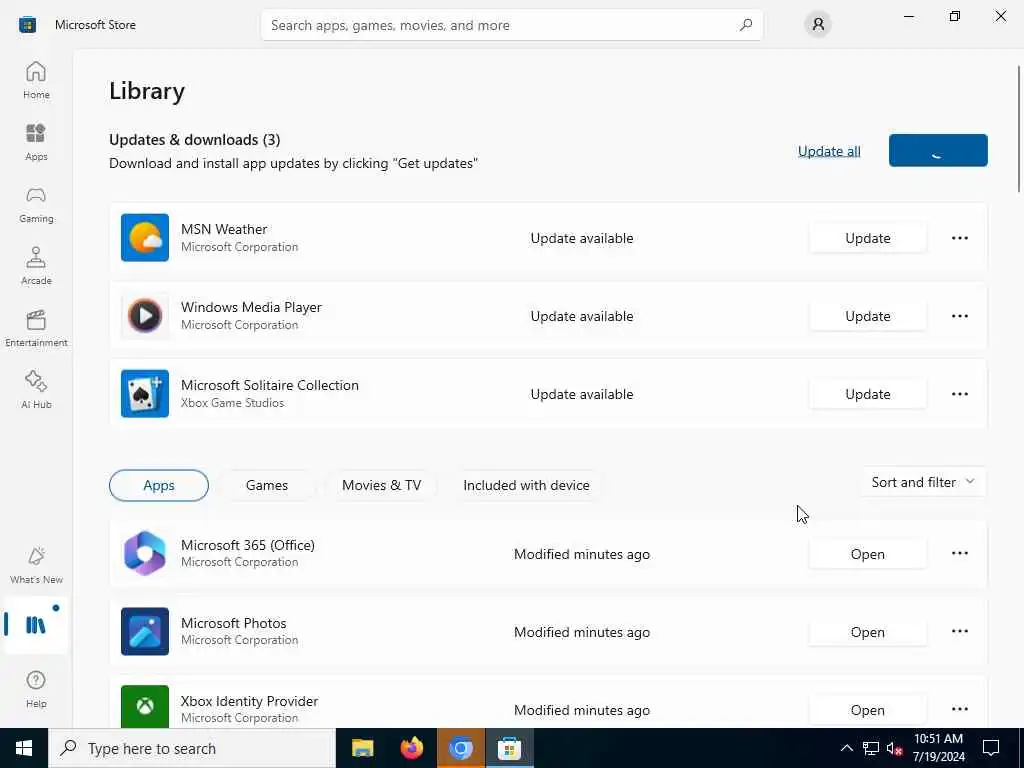Click the MSN Weather app icon
1024x768 pixels.
(145, 238)
